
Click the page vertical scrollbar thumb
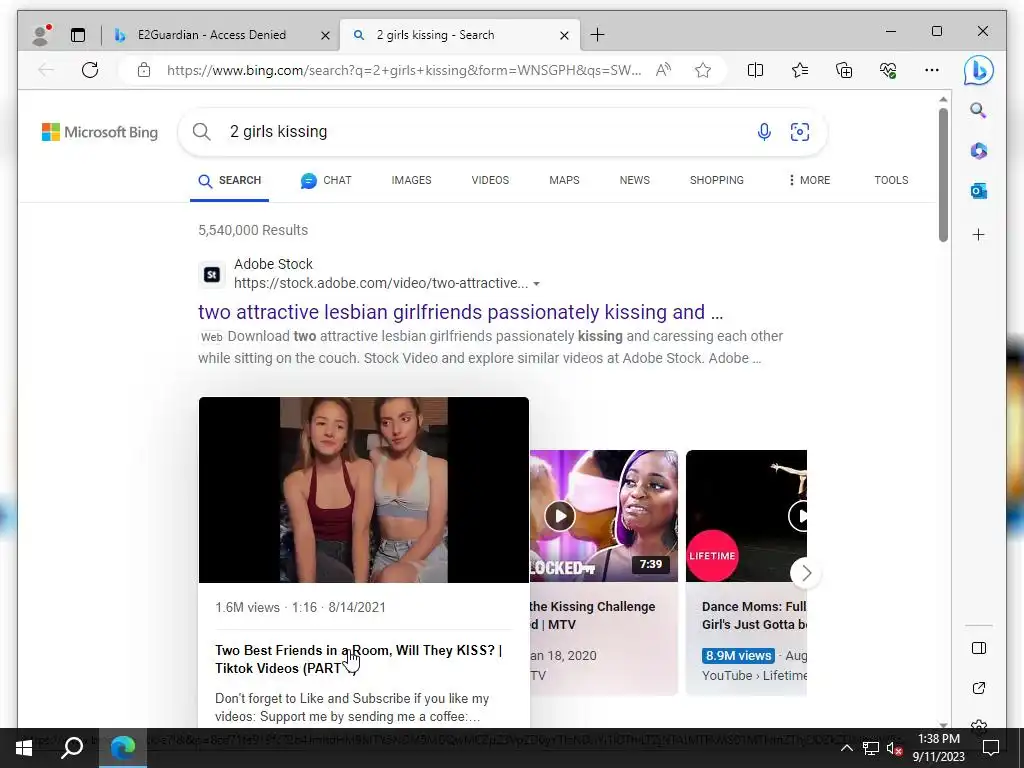tap(943, 175)
